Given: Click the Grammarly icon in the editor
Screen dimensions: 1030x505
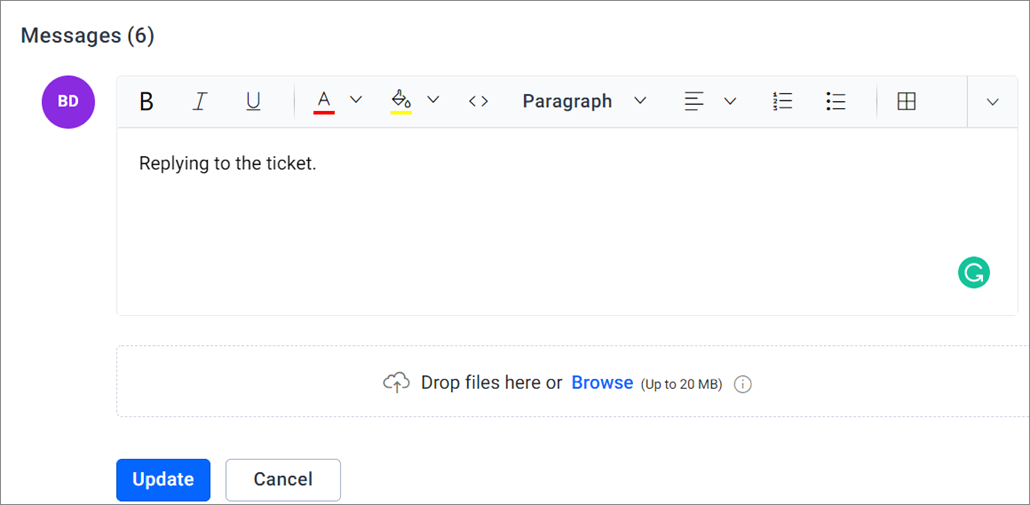Looking at the screenshot, I should click(974, 272).
